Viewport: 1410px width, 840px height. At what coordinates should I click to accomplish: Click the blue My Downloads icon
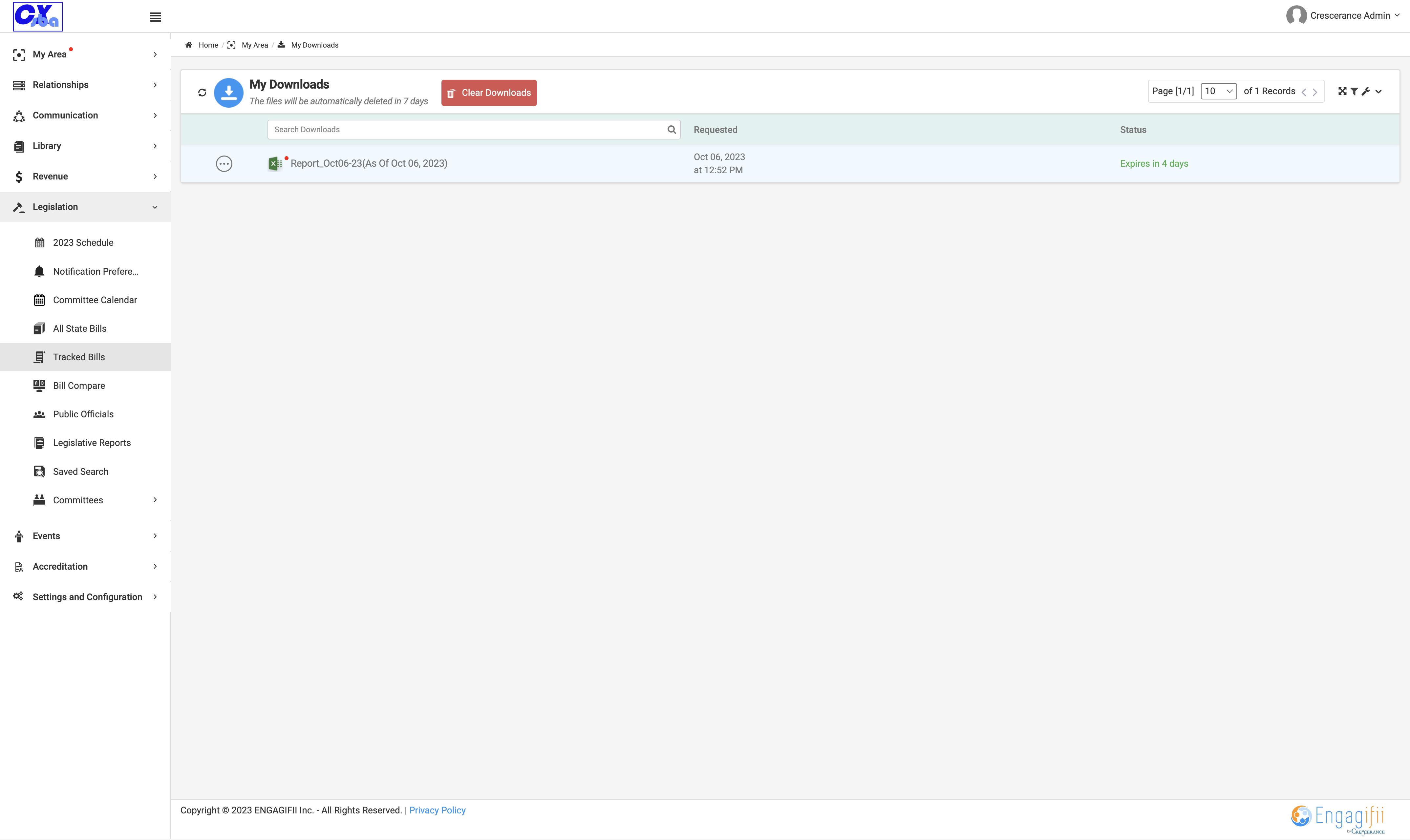click(x=229, y=92)
